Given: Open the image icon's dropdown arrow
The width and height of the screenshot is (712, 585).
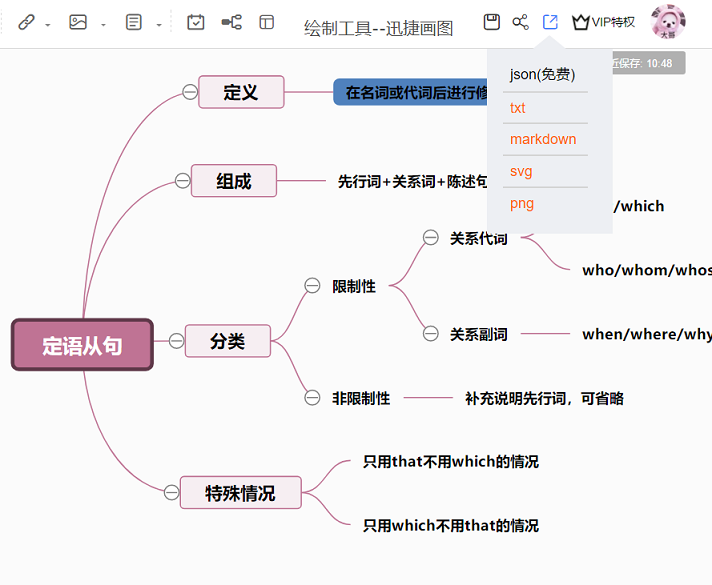Looking at the screenshot, I should (x=104, y=25).
